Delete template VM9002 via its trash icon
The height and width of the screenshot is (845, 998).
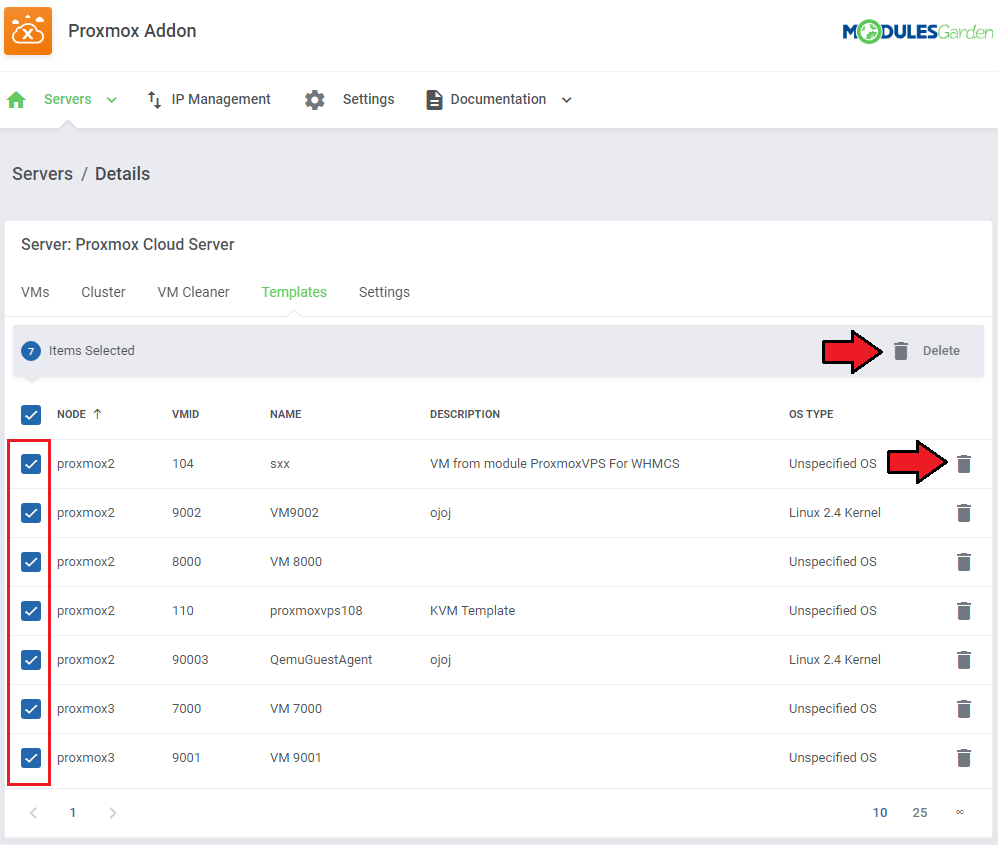[964, 513]
